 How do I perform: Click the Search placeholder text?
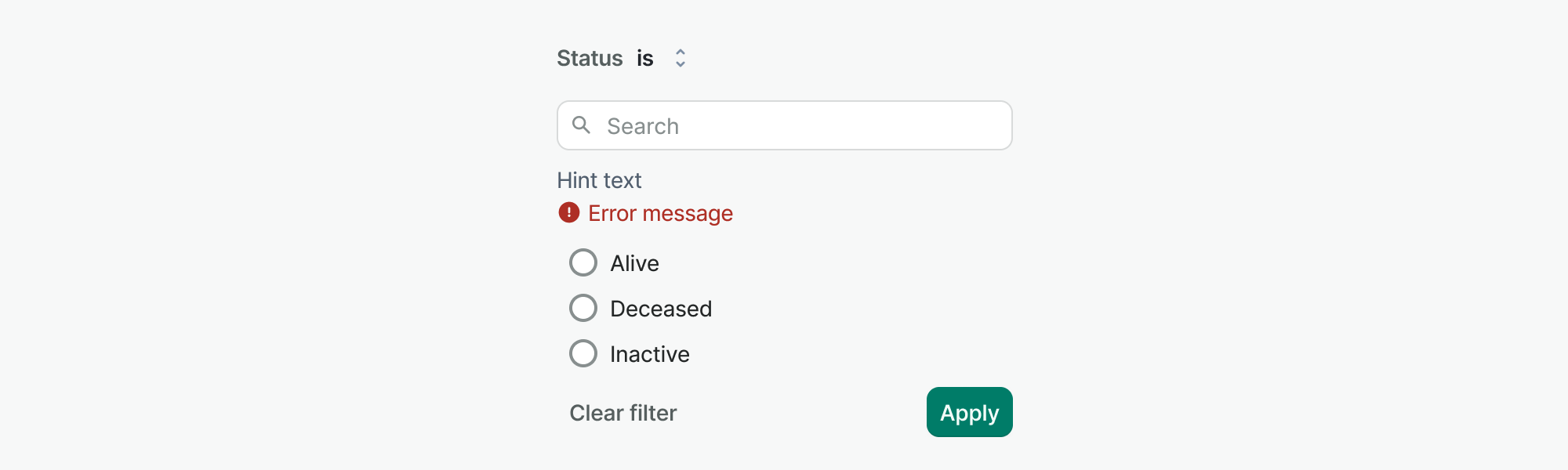click(643, 127)
